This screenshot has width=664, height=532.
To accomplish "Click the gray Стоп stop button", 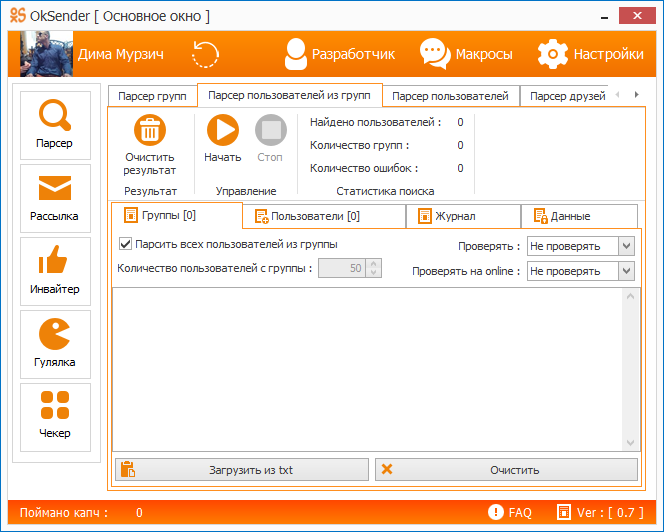I will click(x=271, y=130).
